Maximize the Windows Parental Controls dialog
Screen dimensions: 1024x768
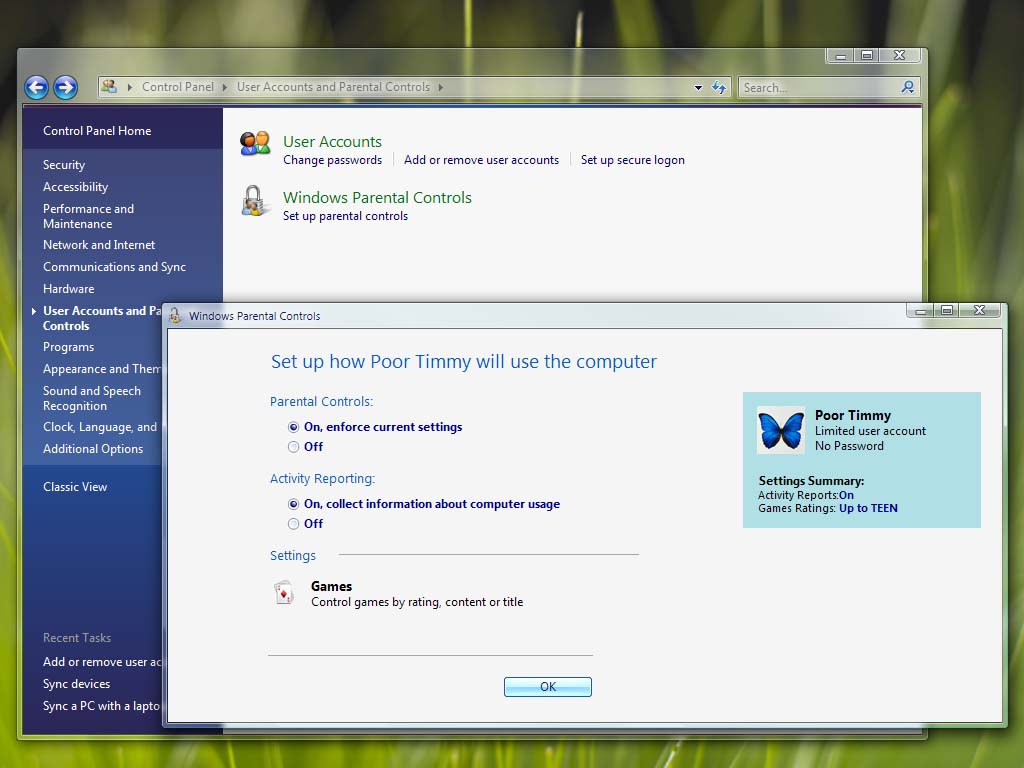click(x=946, y=310)
